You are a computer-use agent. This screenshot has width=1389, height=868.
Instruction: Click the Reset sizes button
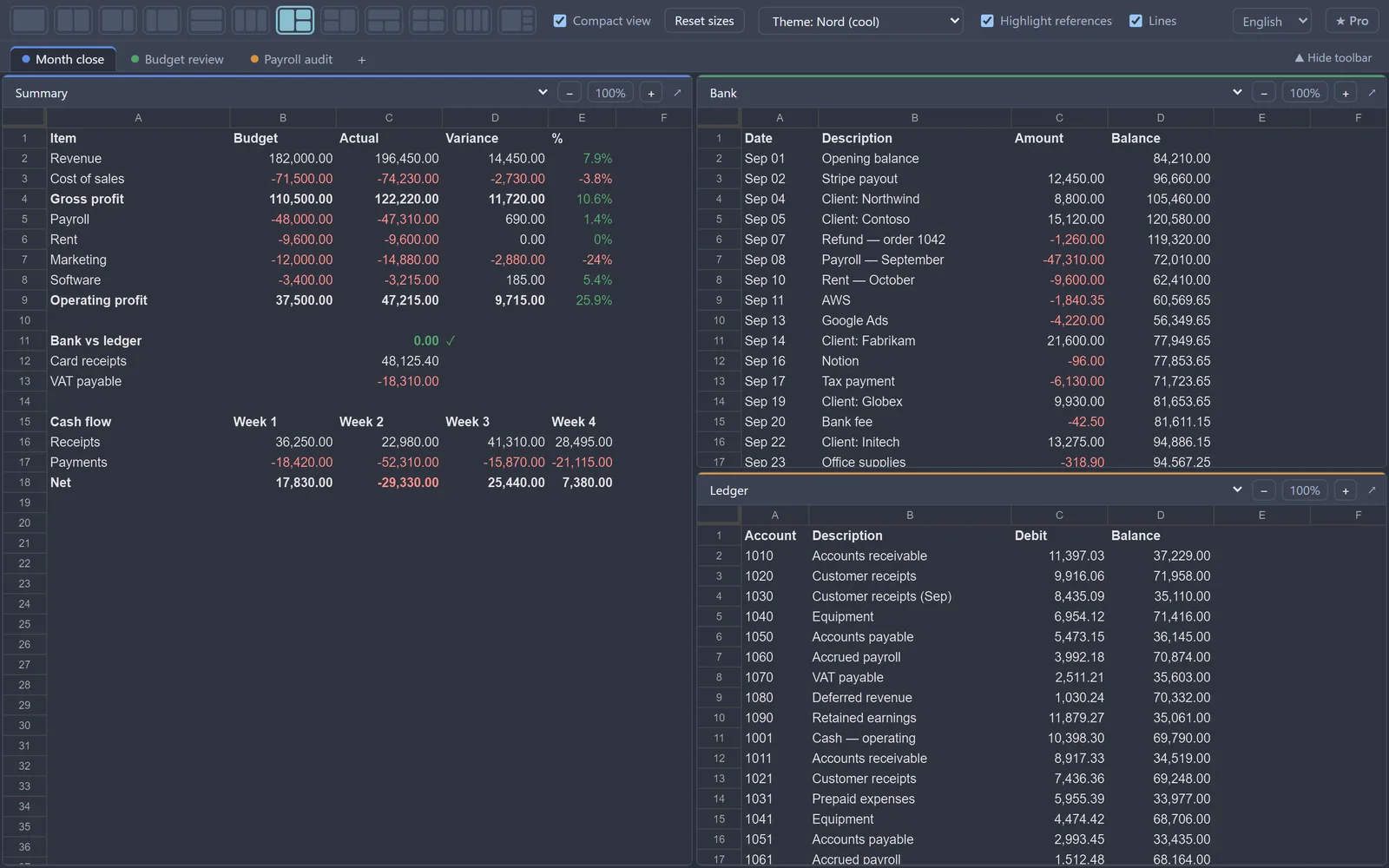[x=704, y=21]
